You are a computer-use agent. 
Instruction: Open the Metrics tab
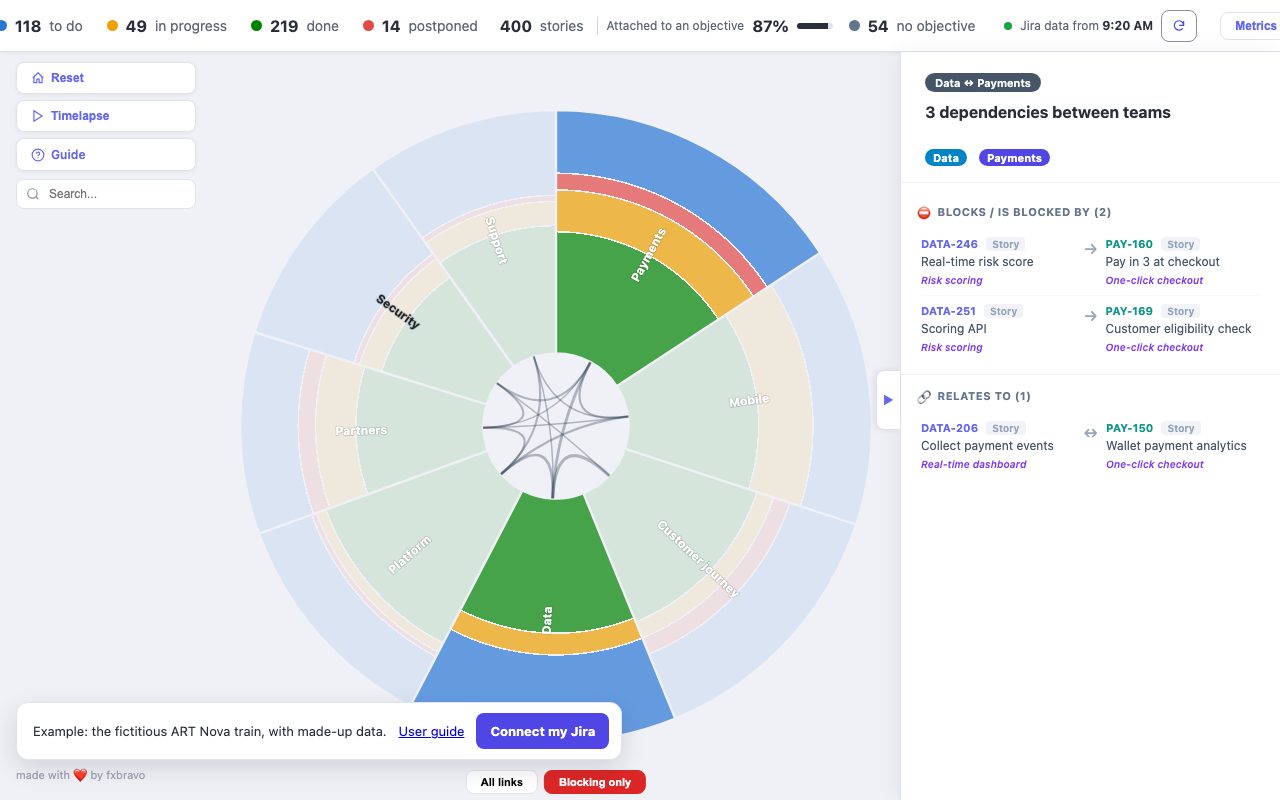(1254, 26)
